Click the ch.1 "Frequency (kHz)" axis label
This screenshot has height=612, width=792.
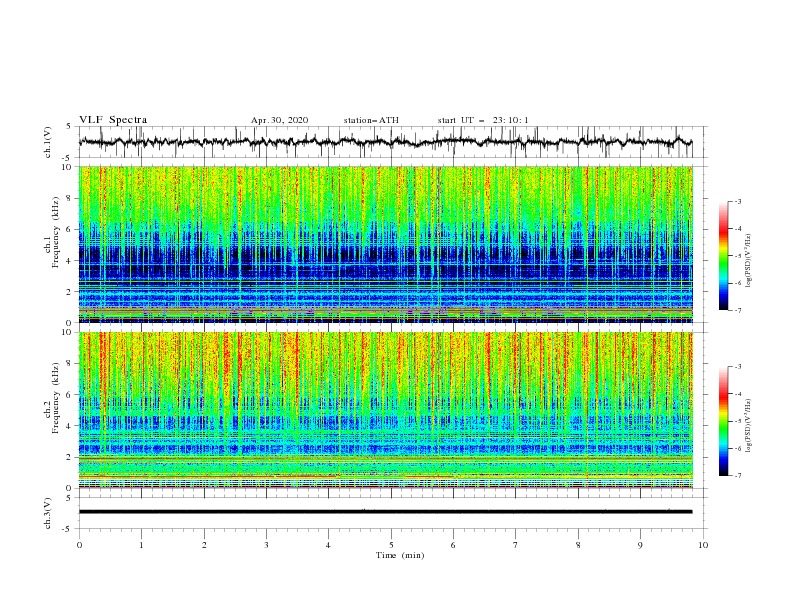pos(55,233)
